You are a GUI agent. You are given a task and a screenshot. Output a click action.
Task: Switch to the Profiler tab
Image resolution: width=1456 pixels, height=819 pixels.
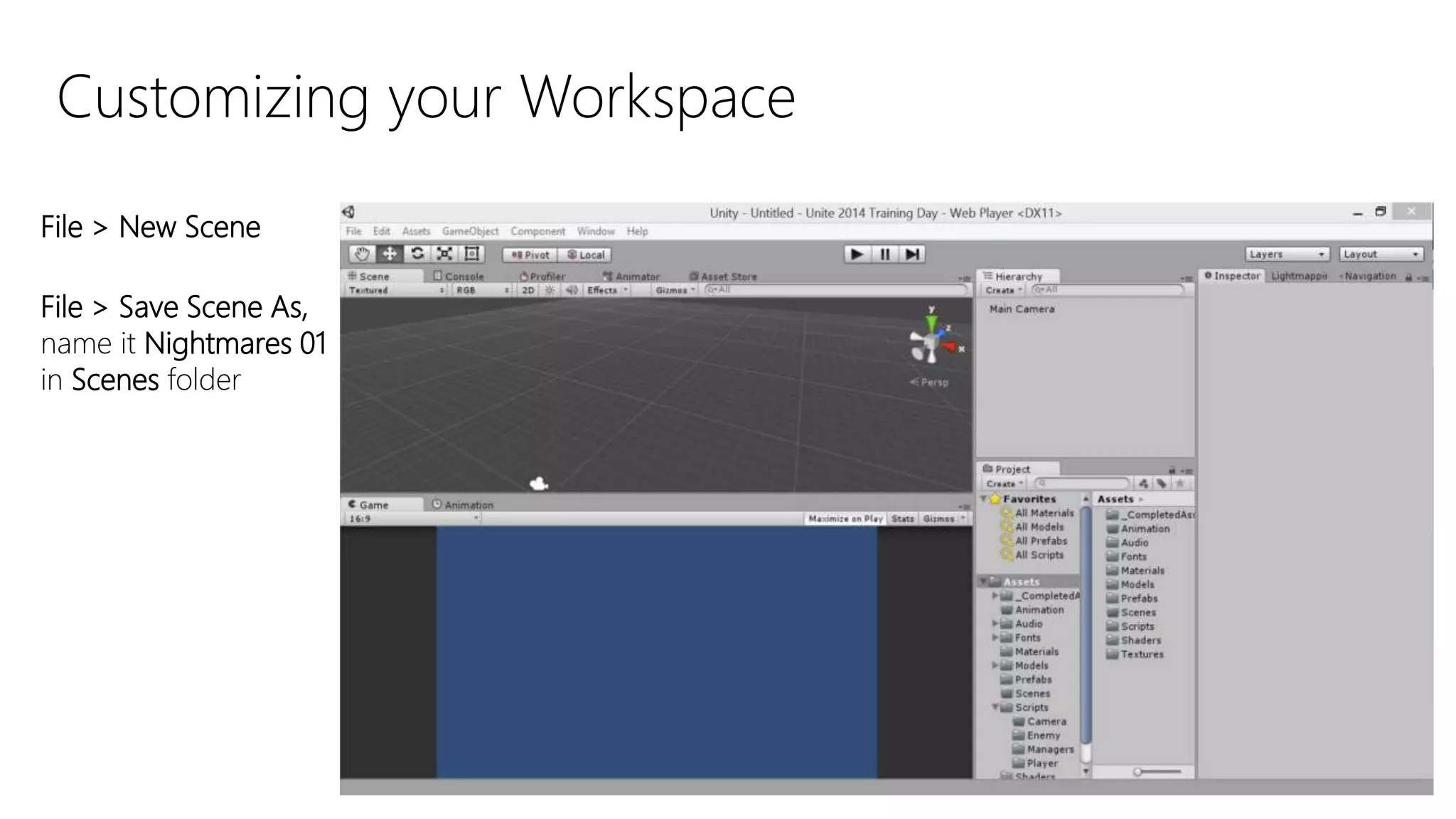[542, 277]
